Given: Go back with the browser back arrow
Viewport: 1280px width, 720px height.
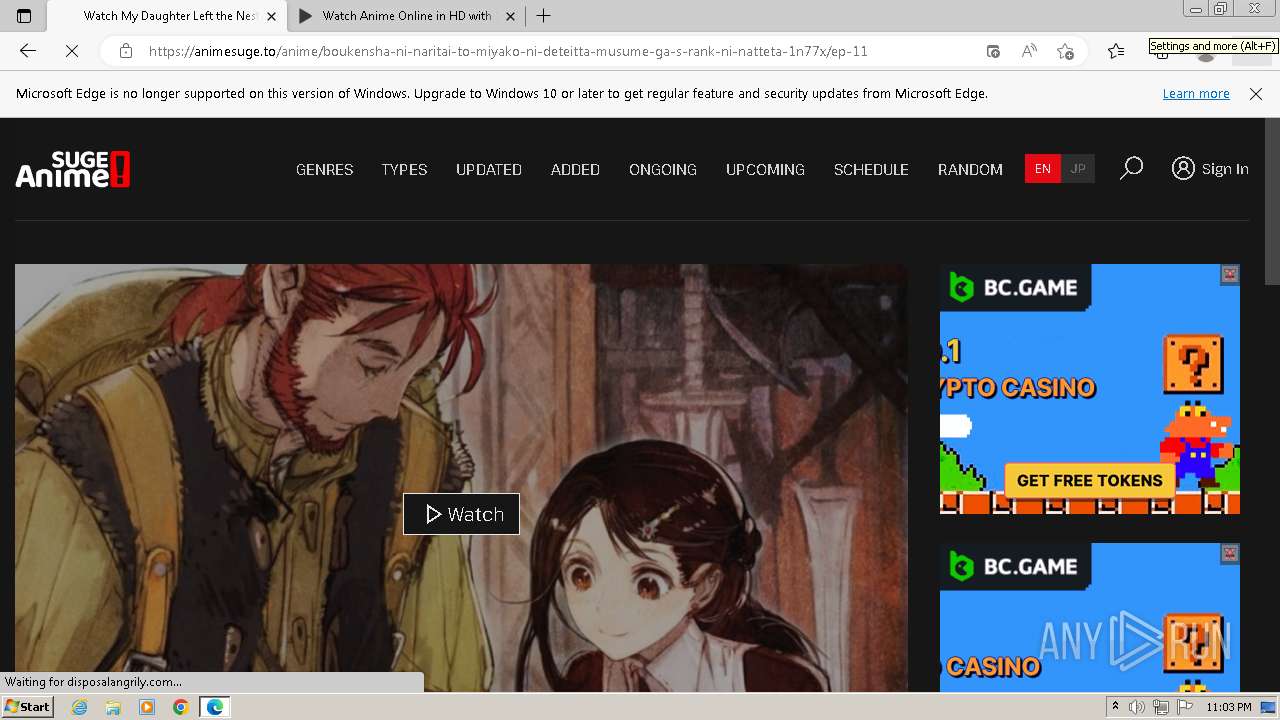Looking at the screenshot, I should click(28, 51).
